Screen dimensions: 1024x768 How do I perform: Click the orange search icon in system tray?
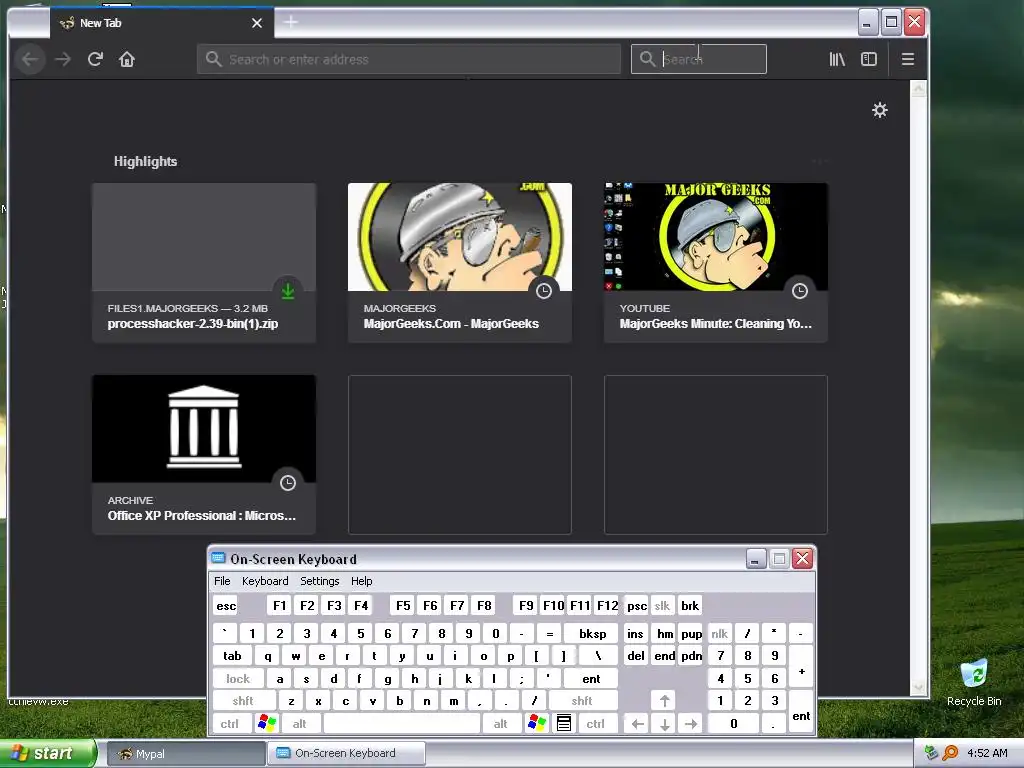click(x=950, y=753)
